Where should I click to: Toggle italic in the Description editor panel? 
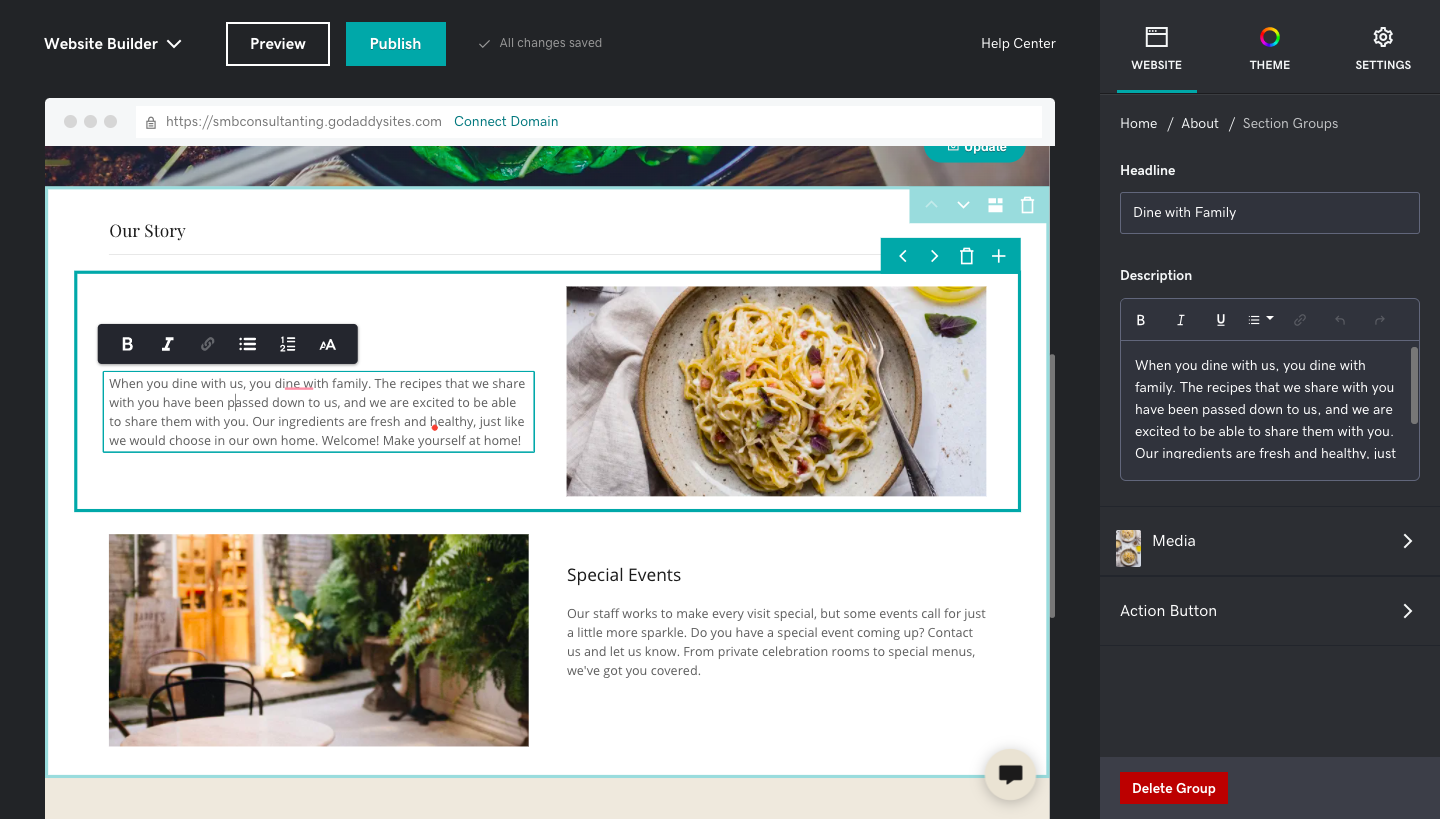click(x=1180, y=320)
